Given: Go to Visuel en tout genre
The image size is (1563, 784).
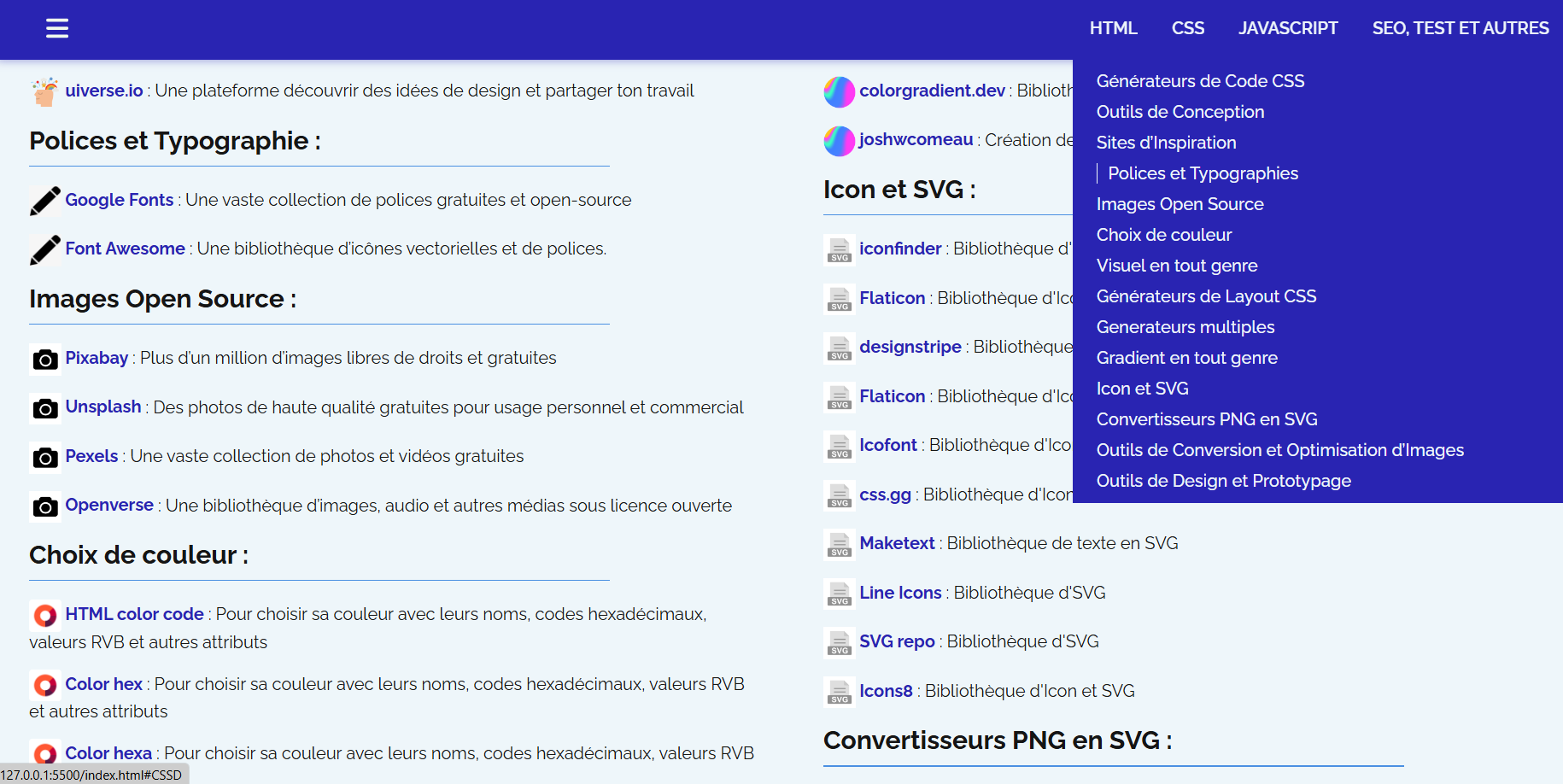Looking at the screenshot, I should coord(1177,266).
